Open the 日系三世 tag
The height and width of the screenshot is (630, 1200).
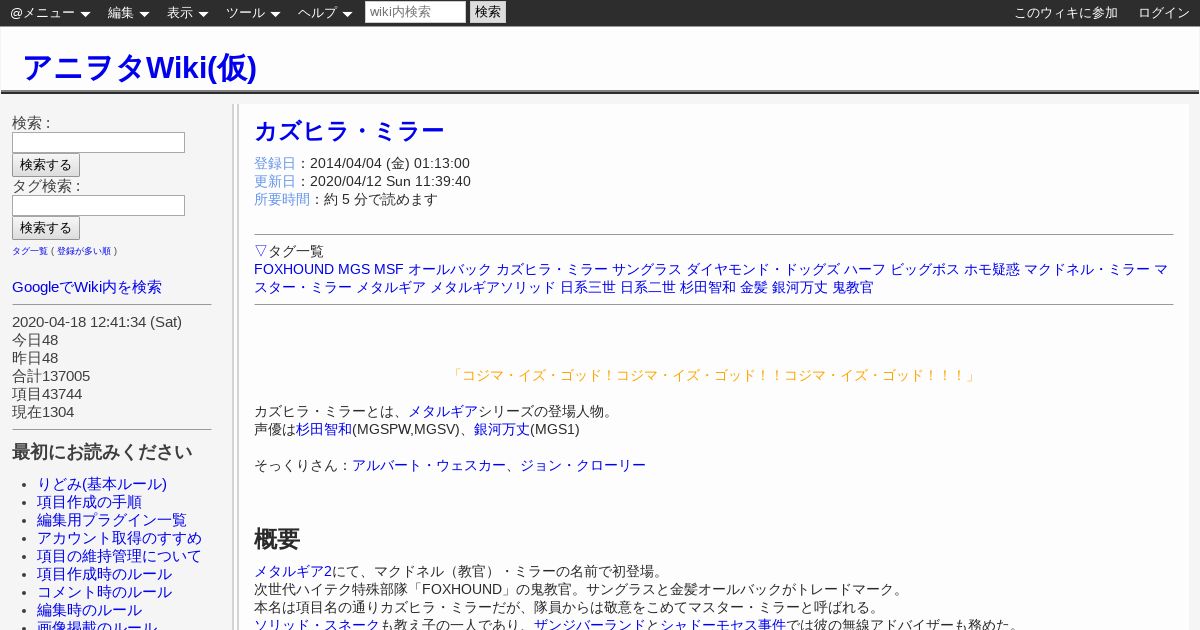(588, 287)
